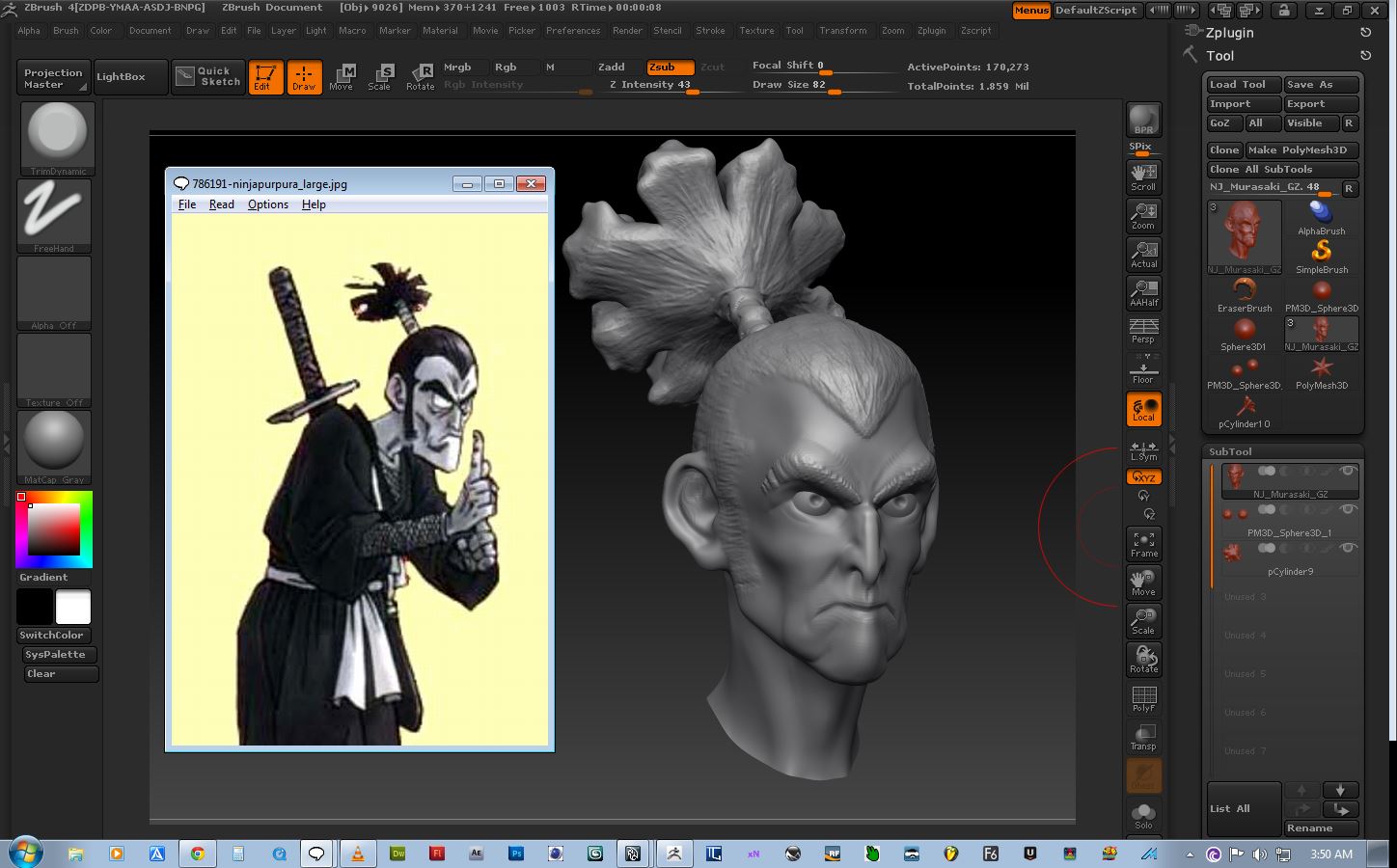1397x868 pixels.
Task: Toggle Persp perspective mode
Action: click(1143, 331)
